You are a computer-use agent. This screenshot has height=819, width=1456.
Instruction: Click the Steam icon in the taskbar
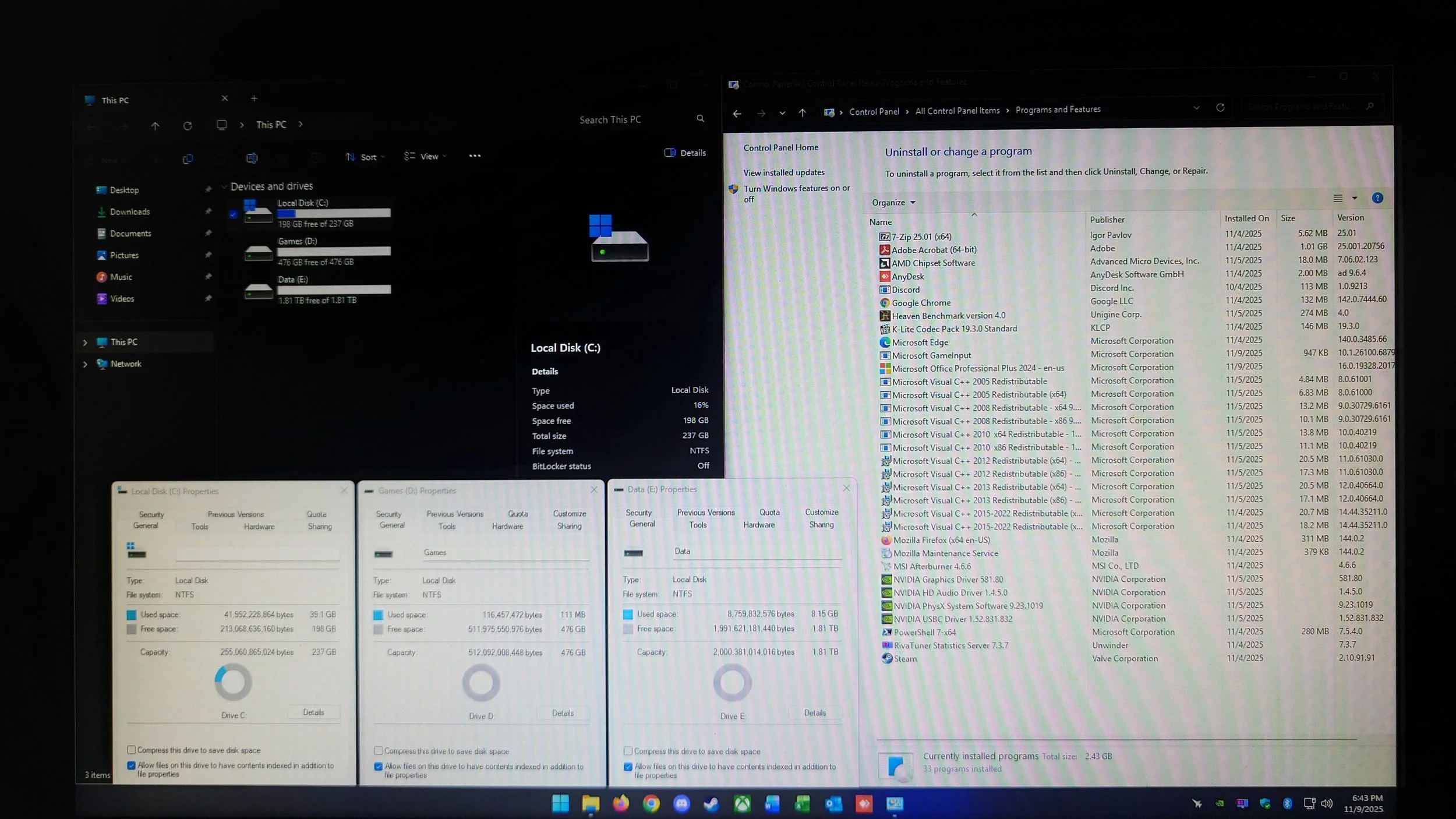point(711,804)
